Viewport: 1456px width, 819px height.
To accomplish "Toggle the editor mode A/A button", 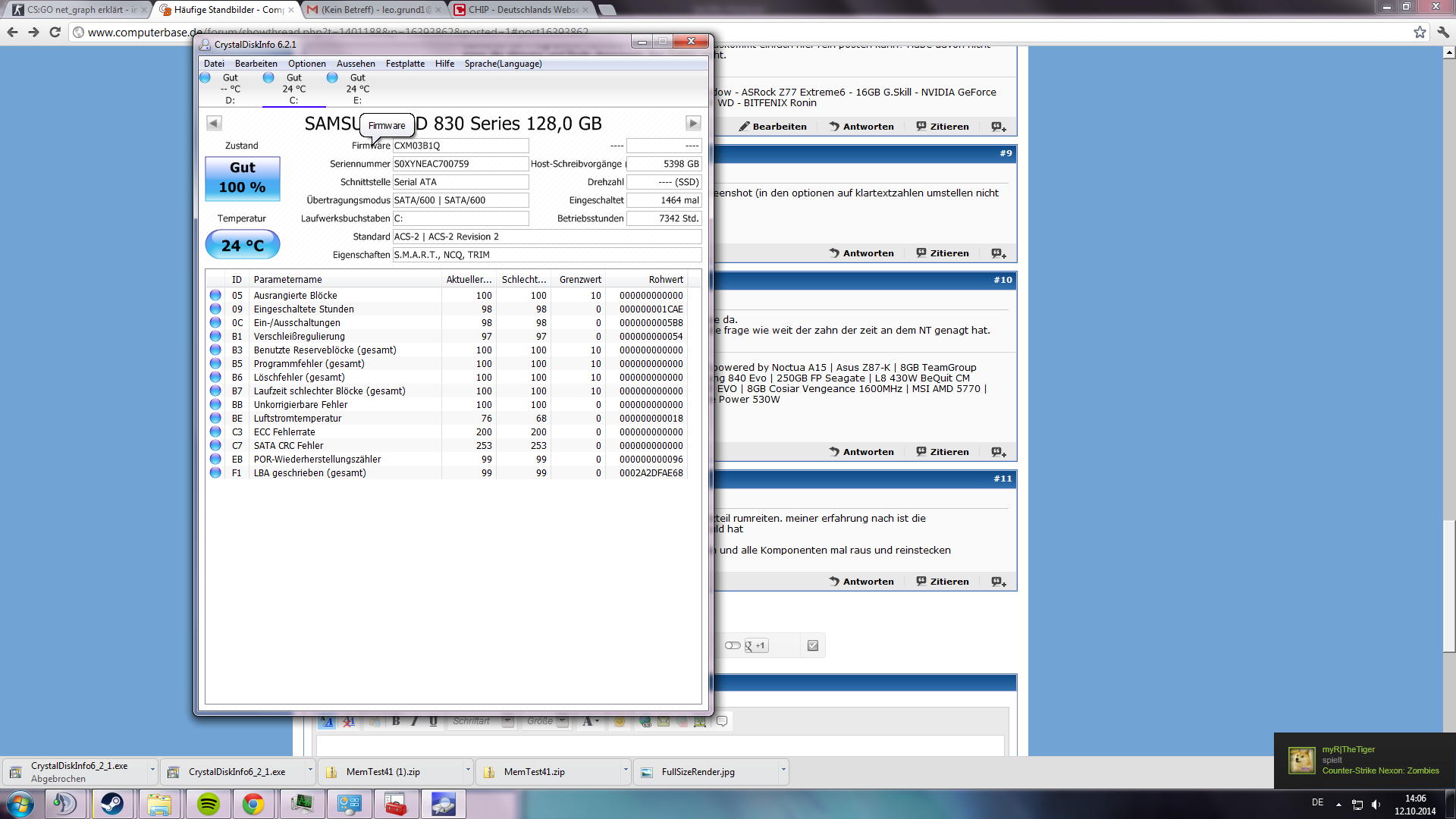I will 326,721.
